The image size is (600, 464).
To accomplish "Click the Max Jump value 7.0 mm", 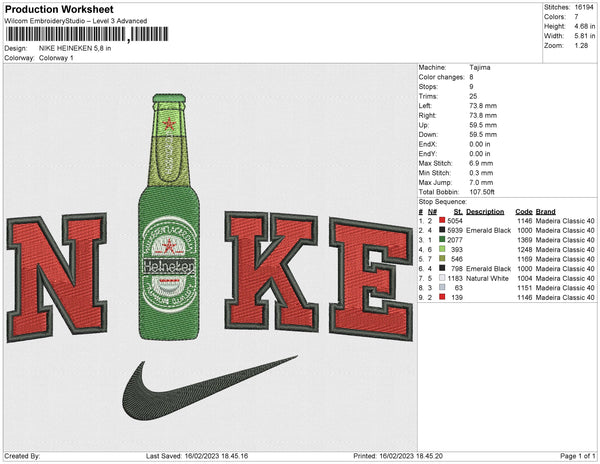I will point(481,182).
